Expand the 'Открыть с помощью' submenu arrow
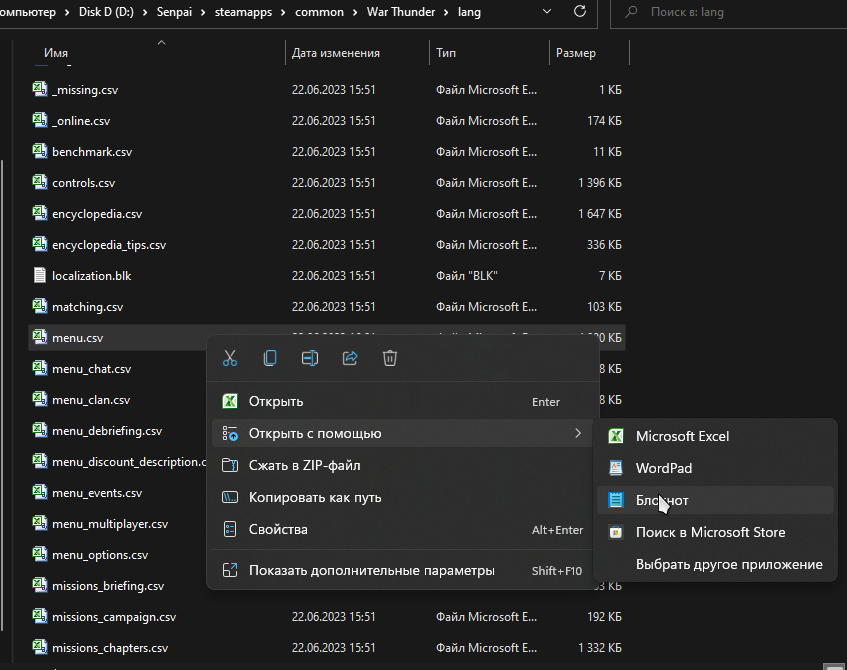Viewport: 847px width, 670px height. (577, 433)
